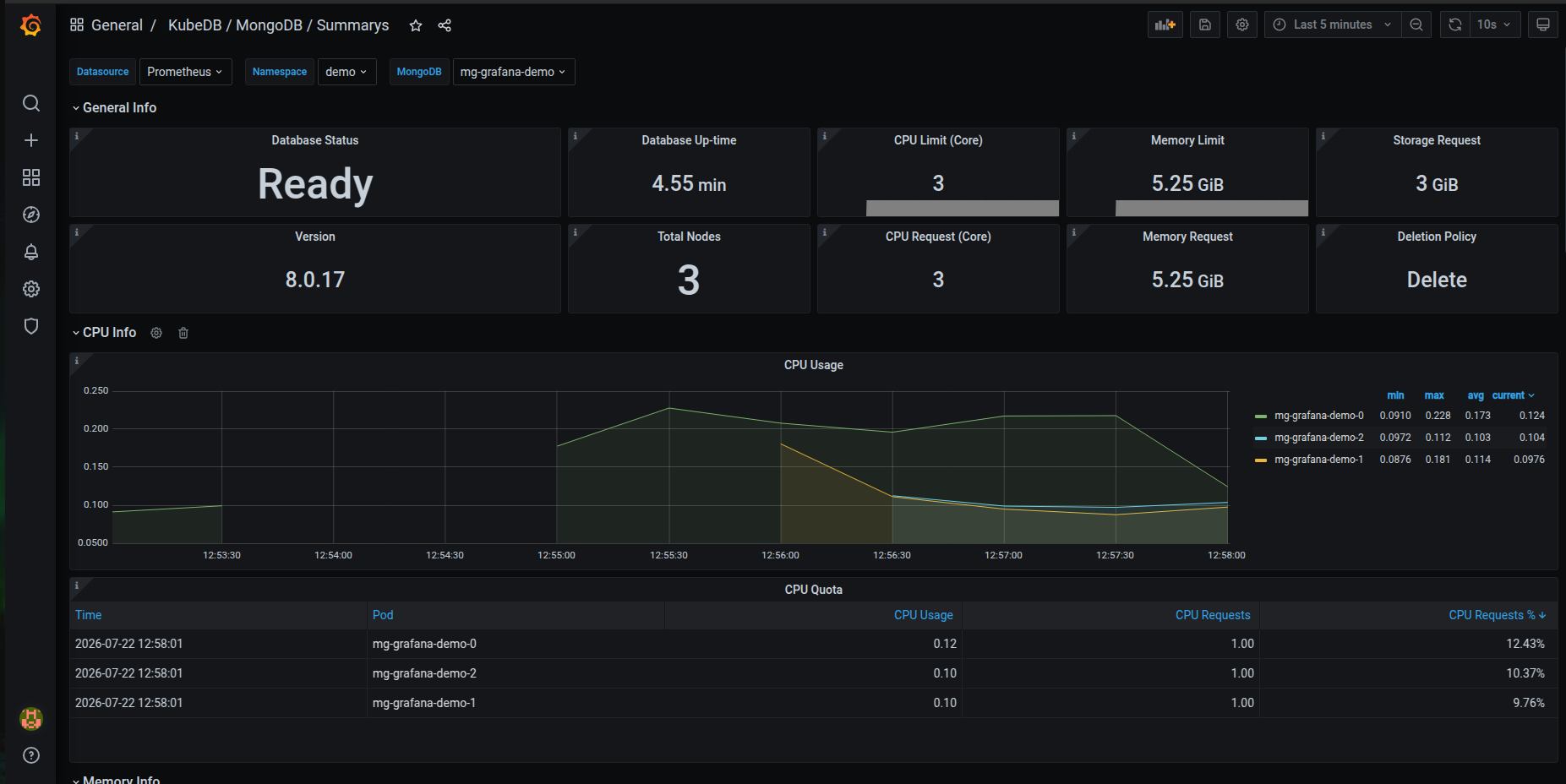Sort CPU Quota table by Time
1566x784 pixels.
pos(89,615)
